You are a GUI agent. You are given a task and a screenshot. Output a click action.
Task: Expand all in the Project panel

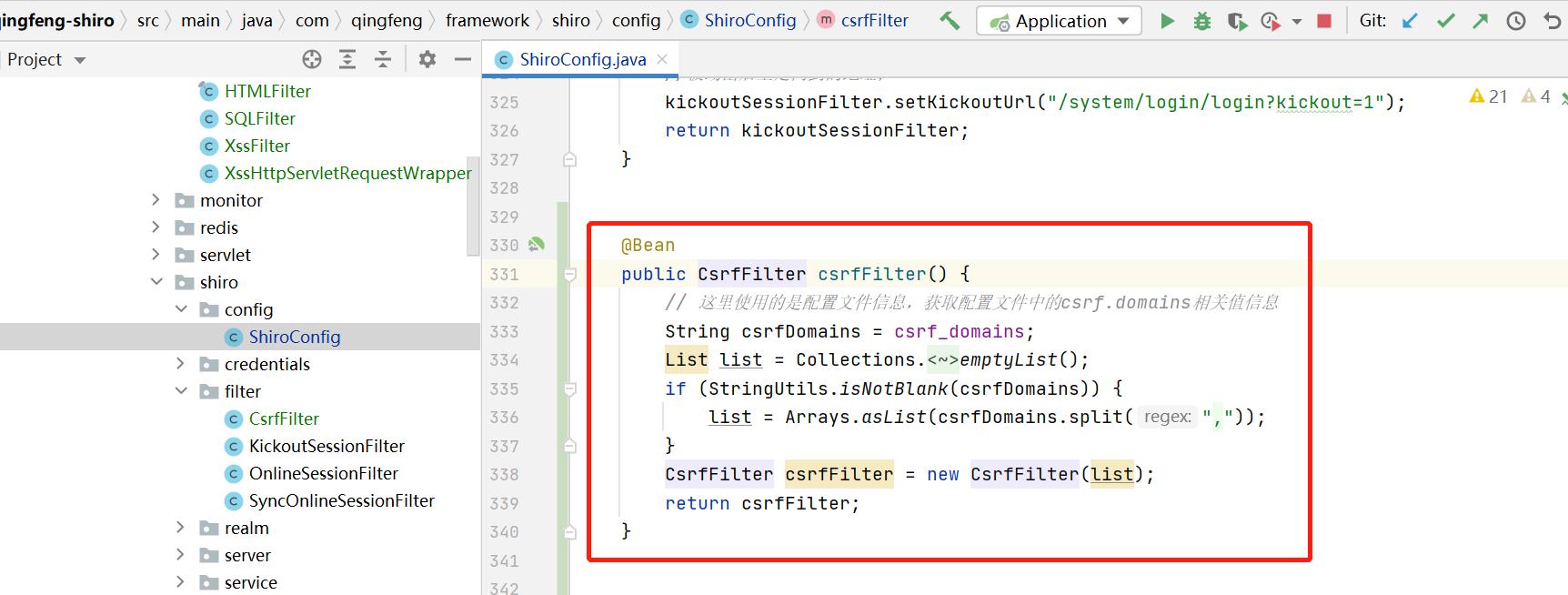[347, 59]
